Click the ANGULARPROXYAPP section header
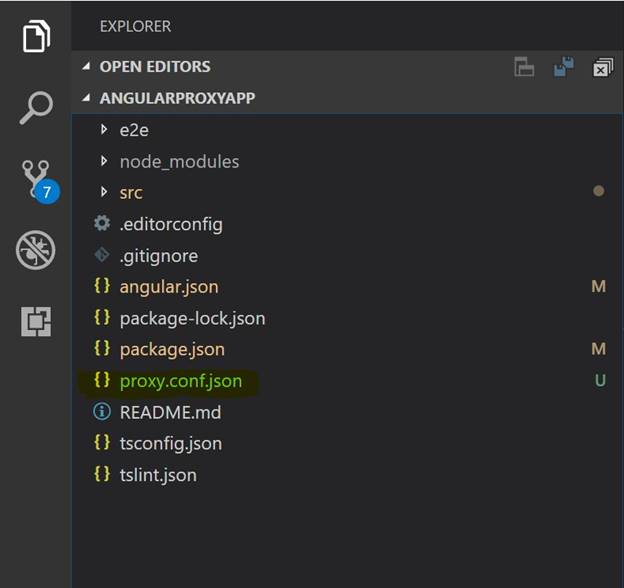Viewport: 624px width, 588px height. pyautogui.click(x=177, y=98)
